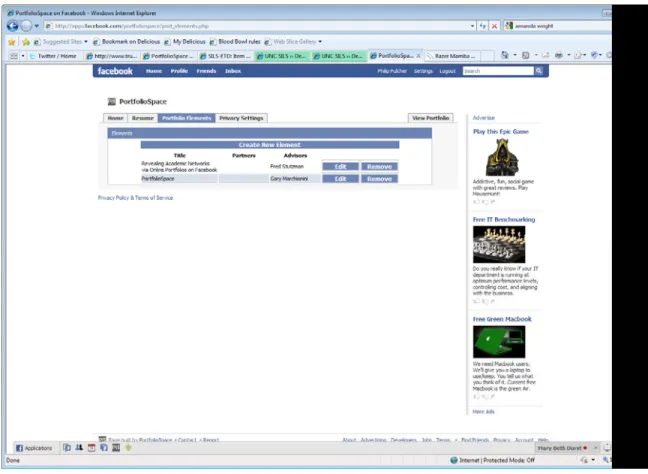Image resolution: width=648 pixels, height=474 pixels.
Task: Open My Delicious favorite
Action: (x=185, y=42)
